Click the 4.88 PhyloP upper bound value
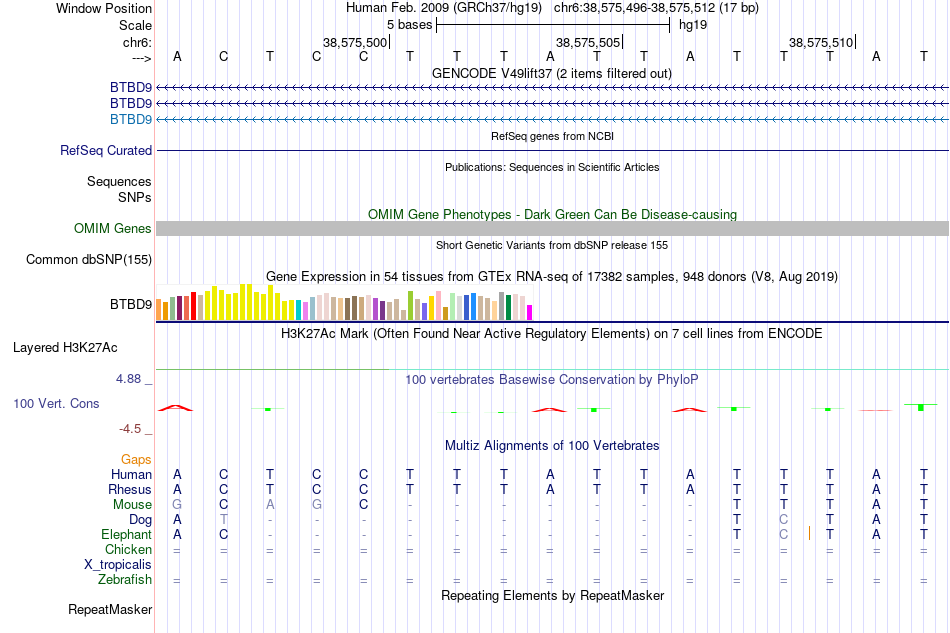The height and width of the screenshot is (633, 950). point(128,379)
